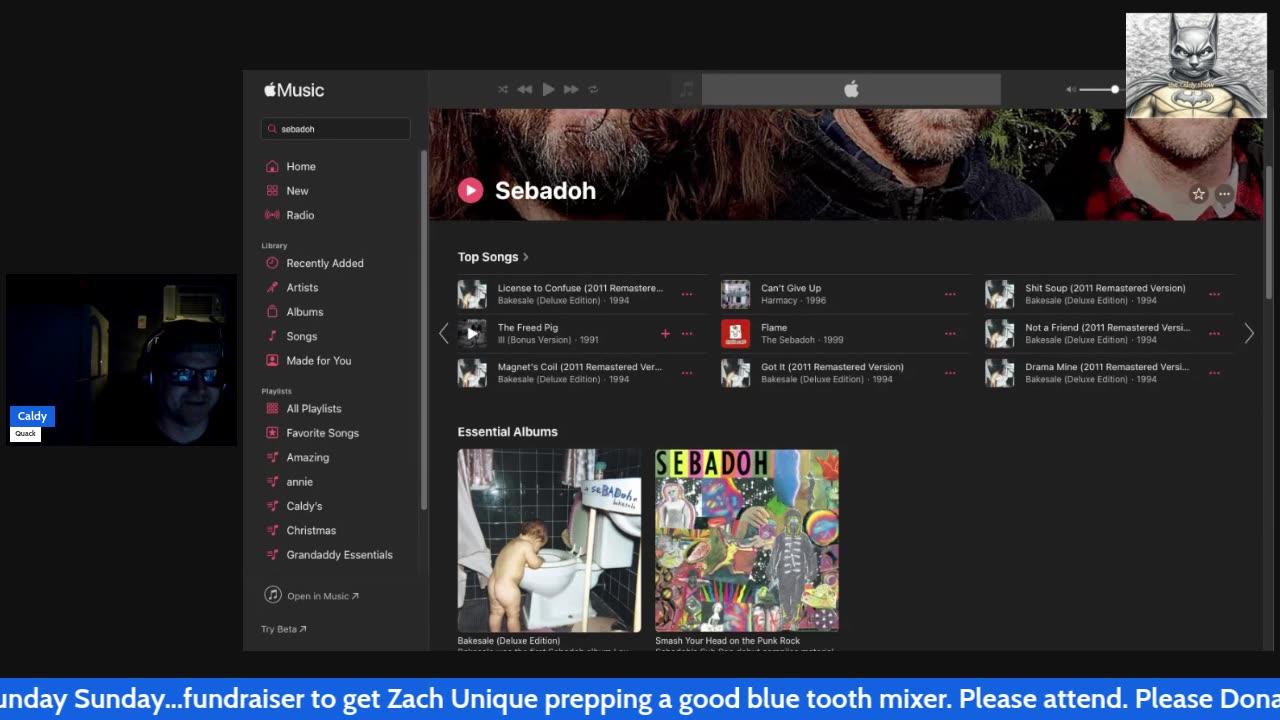Show previous top songs with left arrow

(444, 334)
